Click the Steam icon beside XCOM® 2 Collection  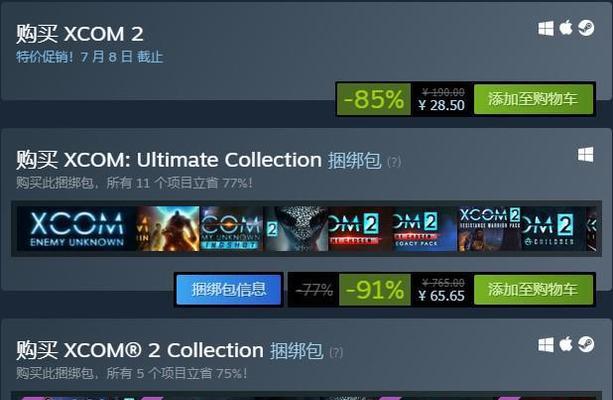pos(586,344)
